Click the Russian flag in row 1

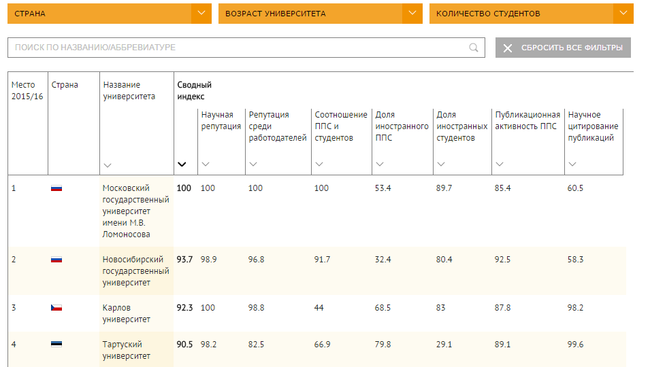(56, 188)
